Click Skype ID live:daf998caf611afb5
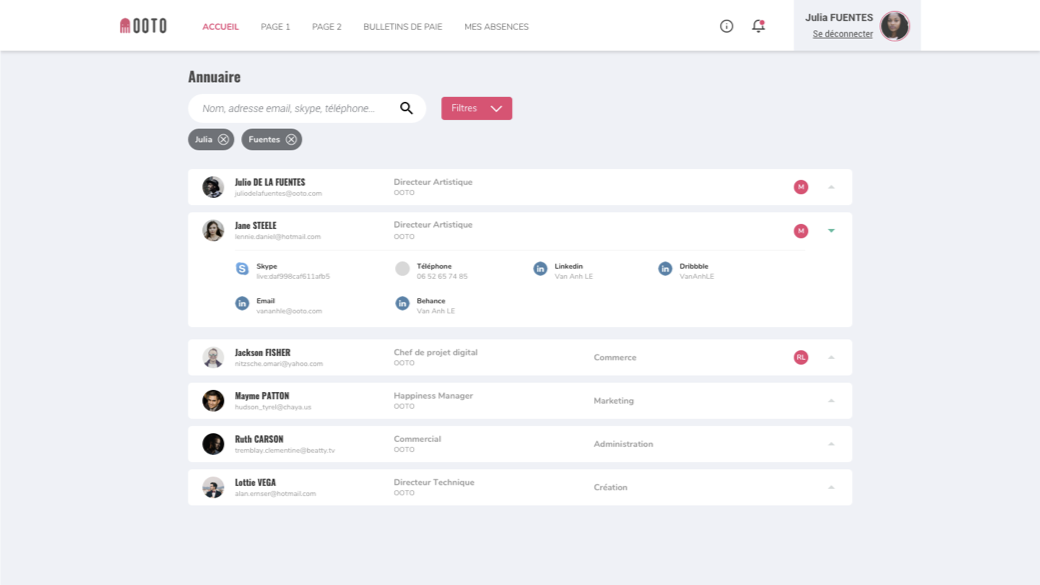 click(292, 277)
